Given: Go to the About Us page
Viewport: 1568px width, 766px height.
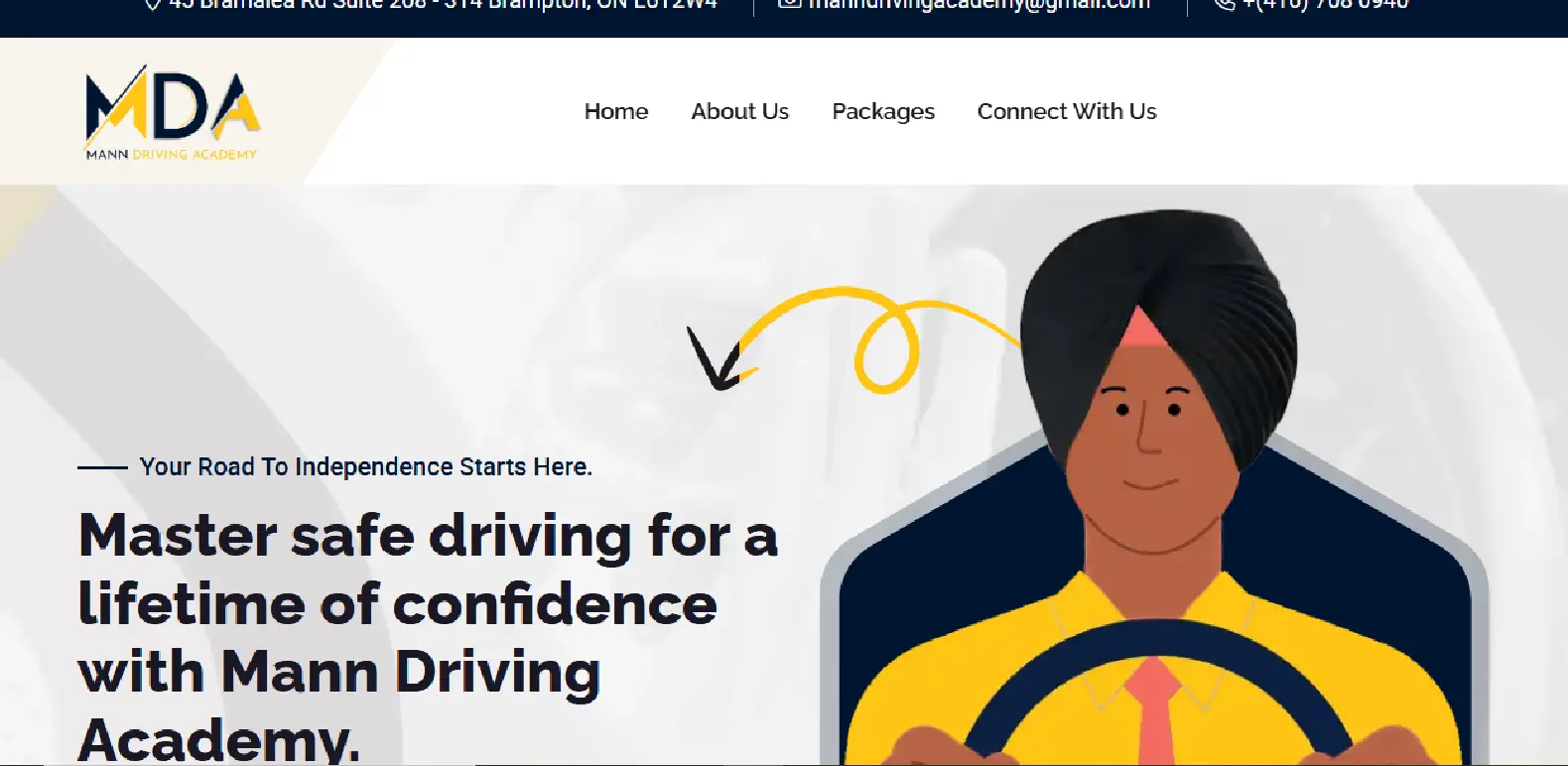Looking at the screenshot, I should 740,111.
